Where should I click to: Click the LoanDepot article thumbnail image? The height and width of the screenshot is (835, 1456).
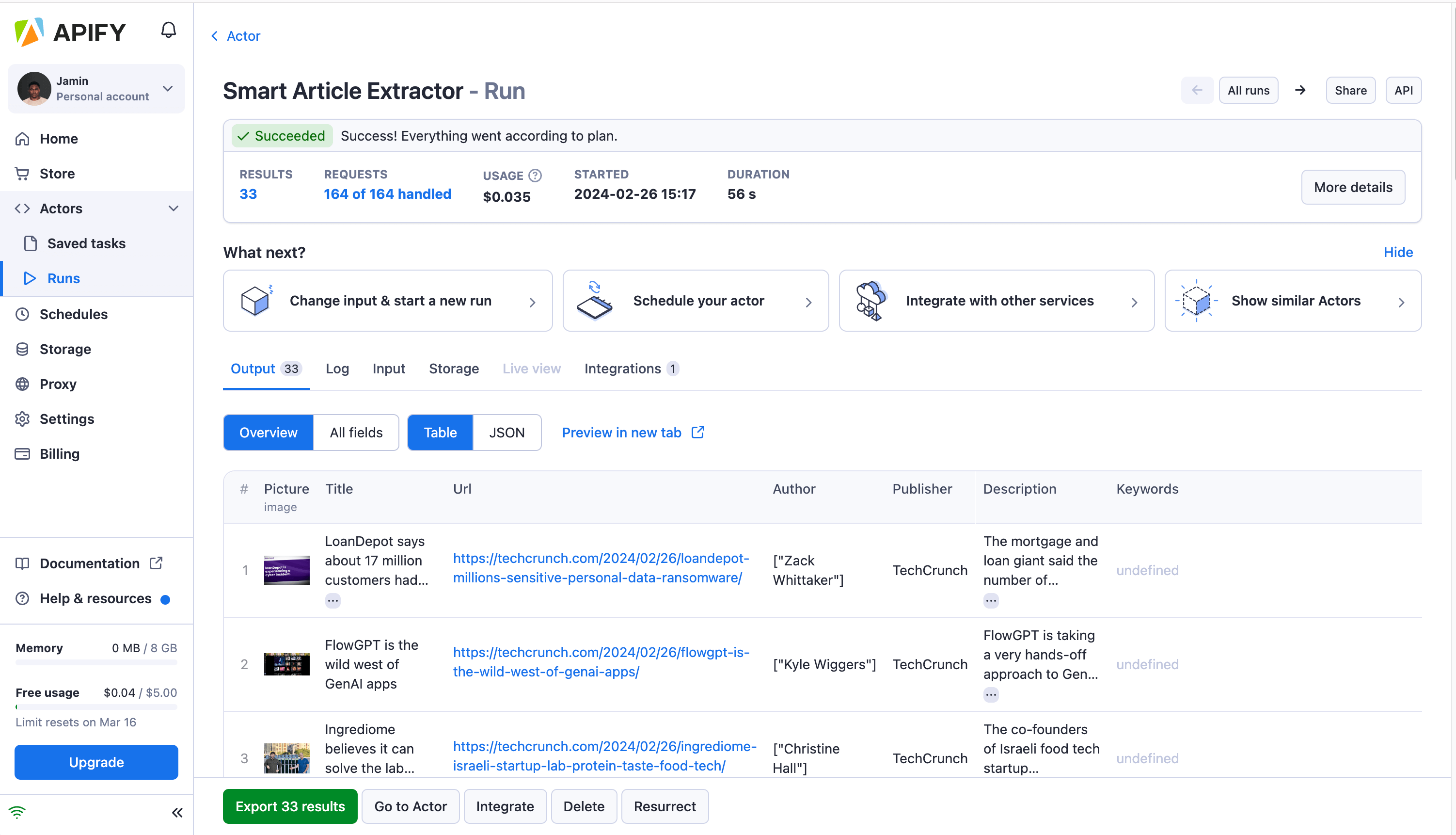(x=286, y=570)
